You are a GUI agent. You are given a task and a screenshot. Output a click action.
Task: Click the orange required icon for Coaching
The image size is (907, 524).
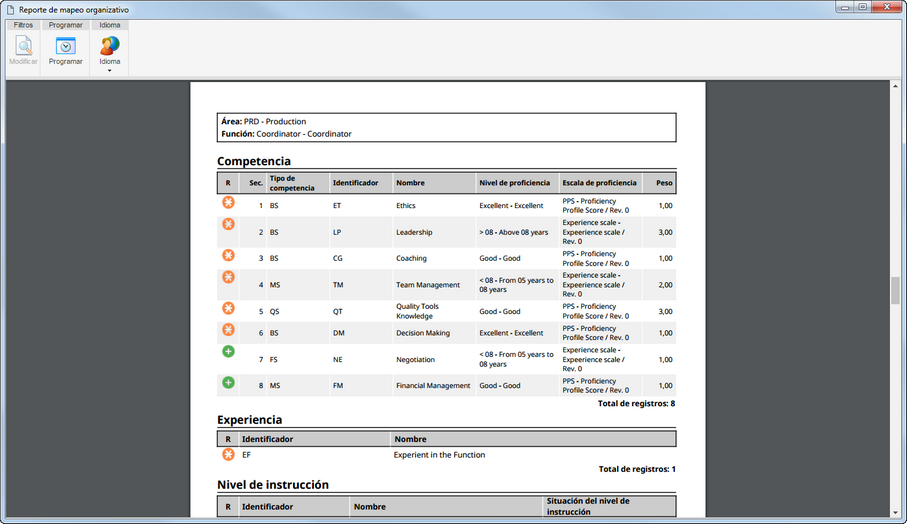(x=228, y=255)
